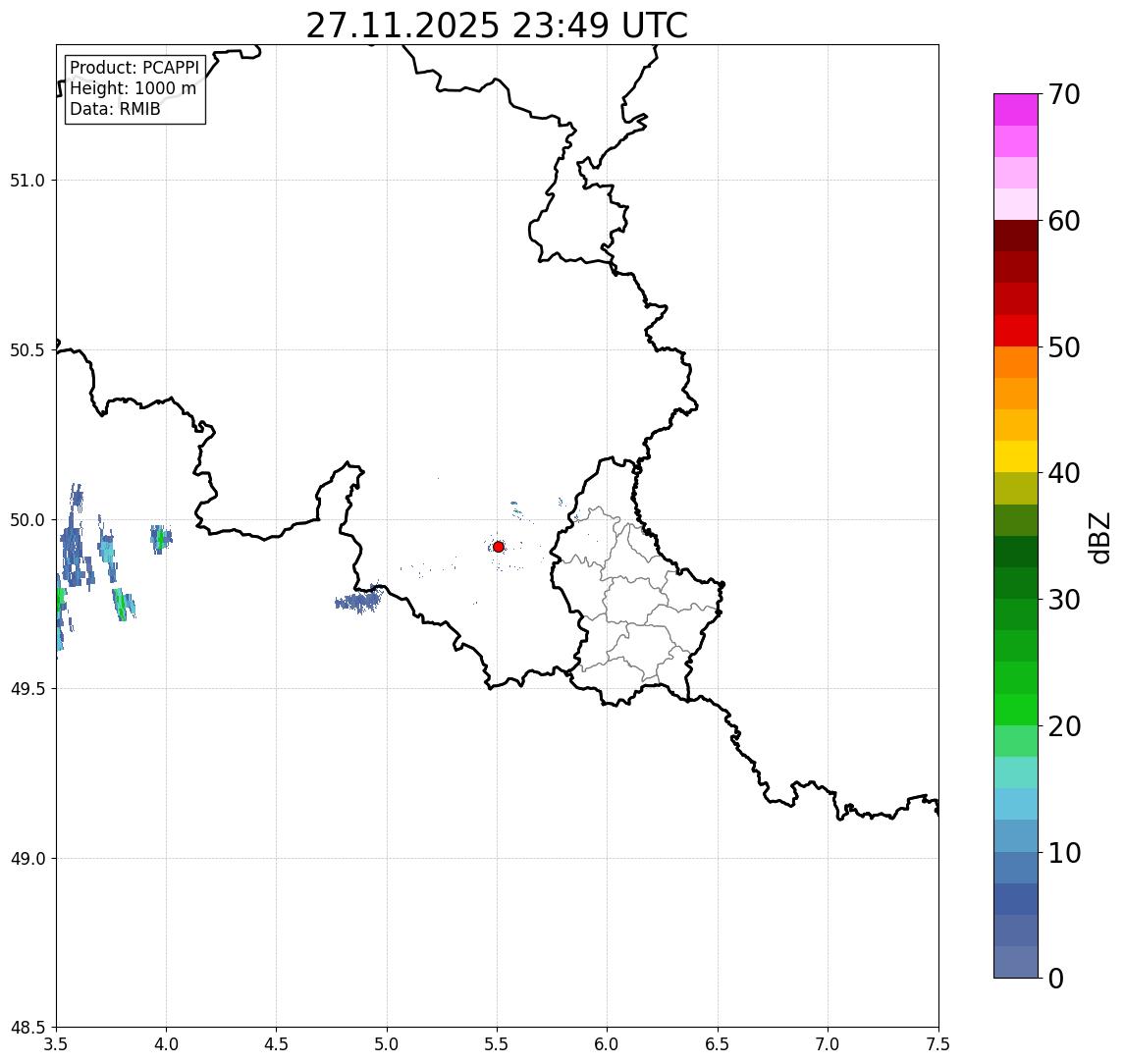Click the y-axis latitude label 49.5
The height and width of the screenshot is (1064, 1124).
[27, 689]
